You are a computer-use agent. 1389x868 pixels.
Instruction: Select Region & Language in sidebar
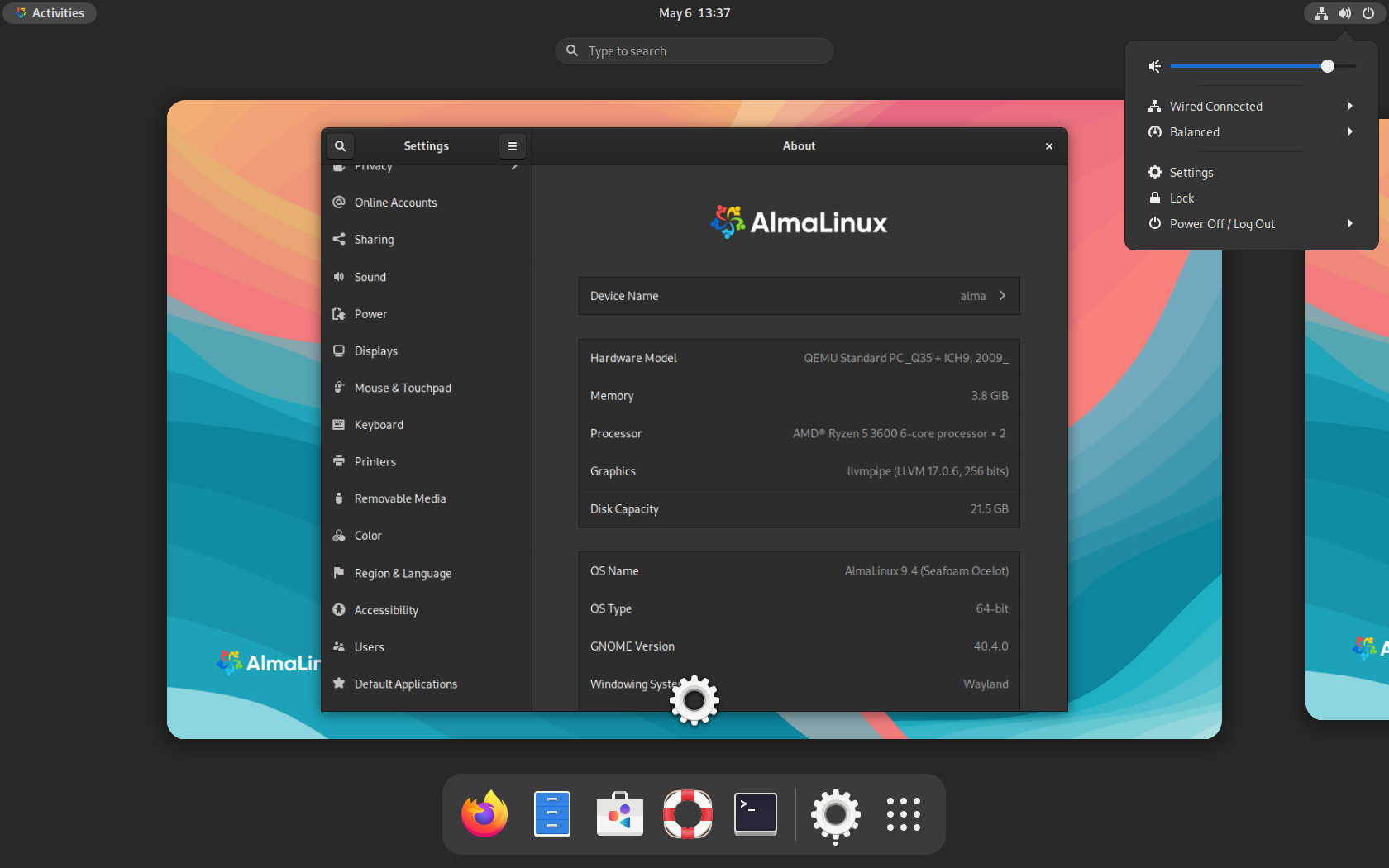(x=426, y=573)
